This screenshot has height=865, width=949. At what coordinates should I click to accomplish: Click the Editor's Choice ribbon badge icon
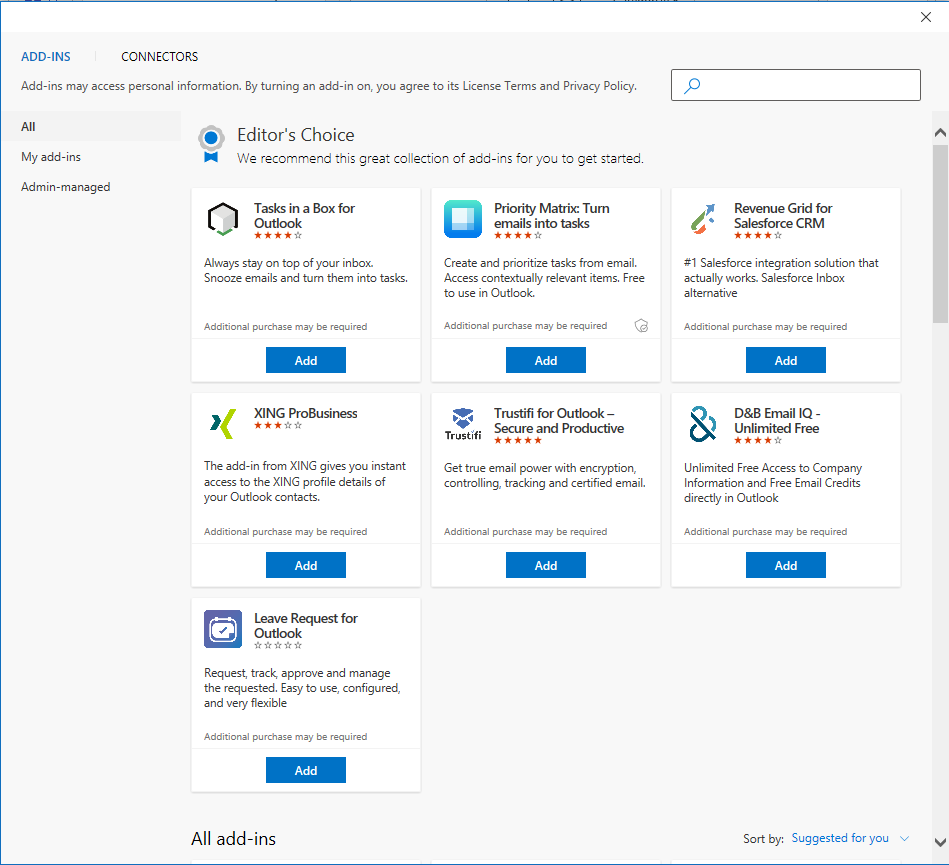pyautogui.click(x=211, y=144)
